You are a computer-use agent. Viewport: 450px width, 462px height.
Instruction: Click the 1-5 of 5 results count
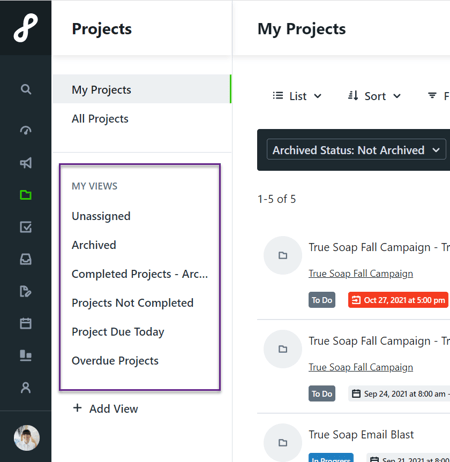click(277, 199)
